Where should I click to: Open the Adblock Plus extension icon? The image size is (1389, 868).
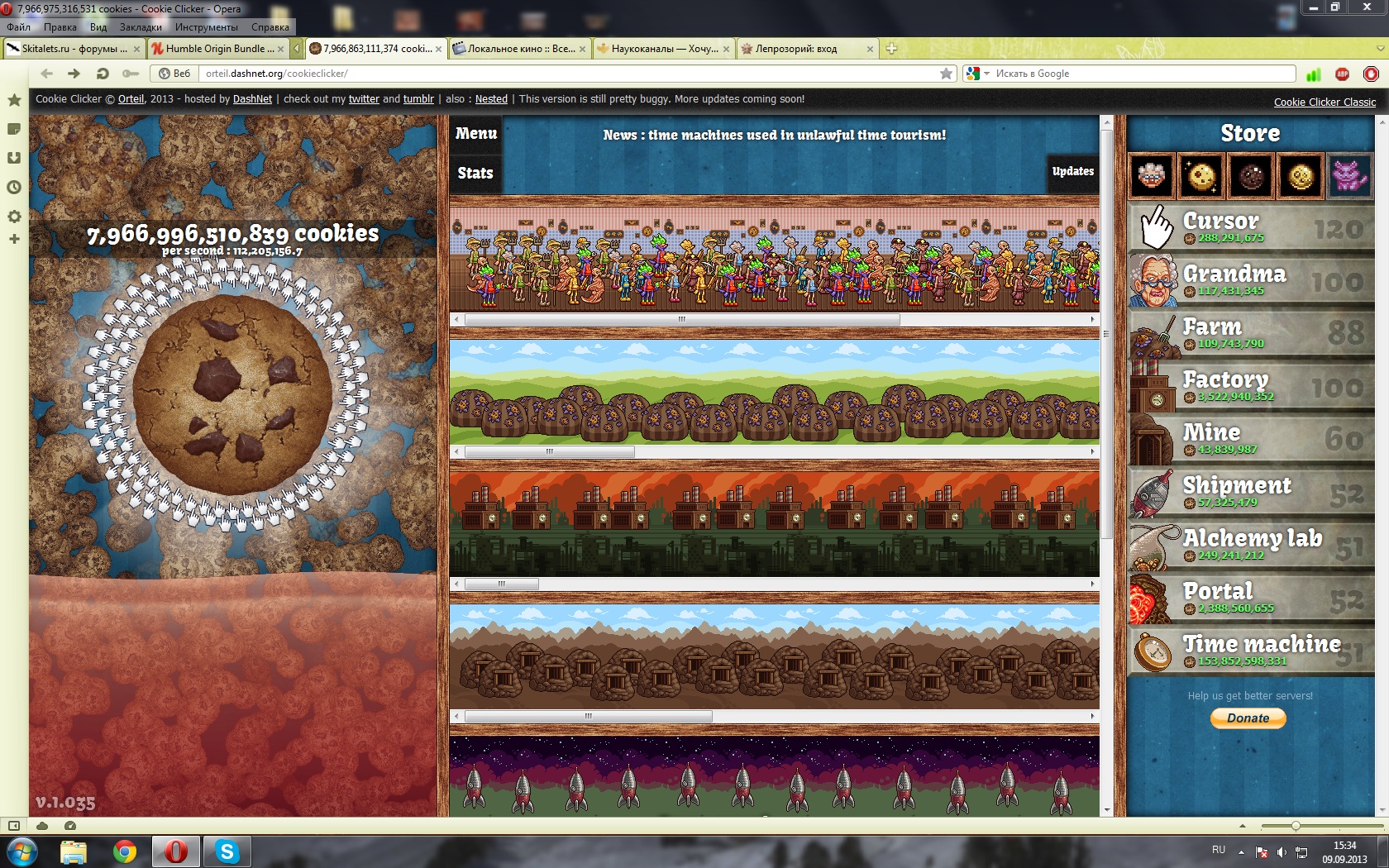(1343, 74)
